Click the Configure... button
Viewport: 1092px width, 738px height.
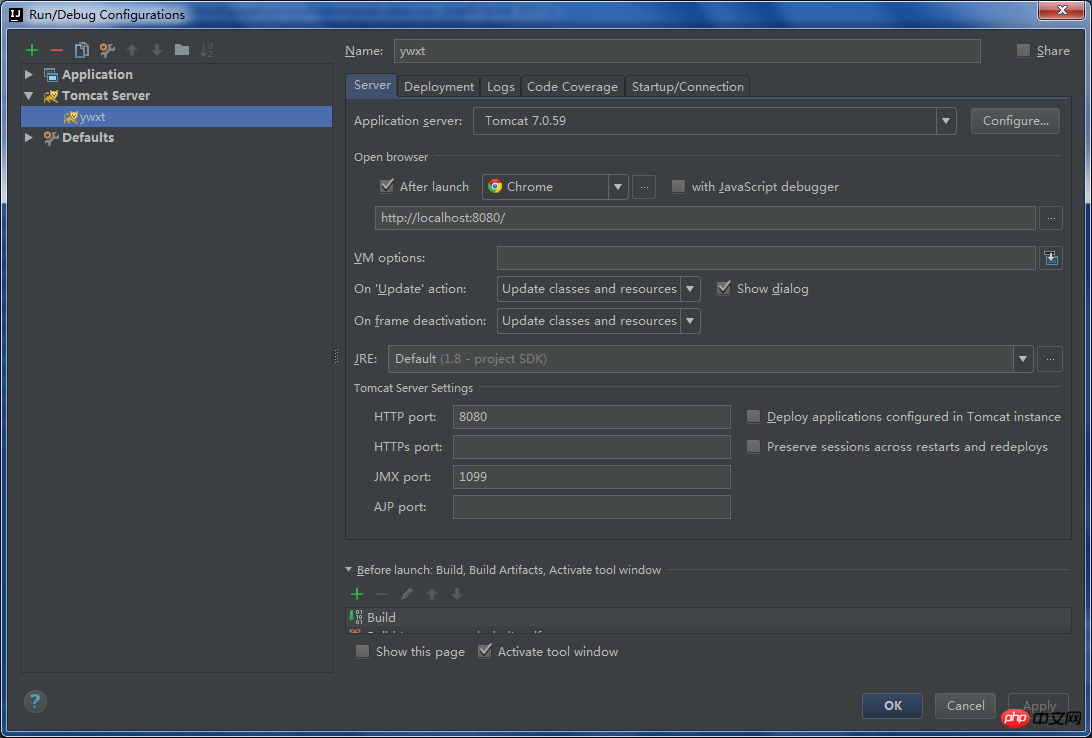click(1015, 121)
